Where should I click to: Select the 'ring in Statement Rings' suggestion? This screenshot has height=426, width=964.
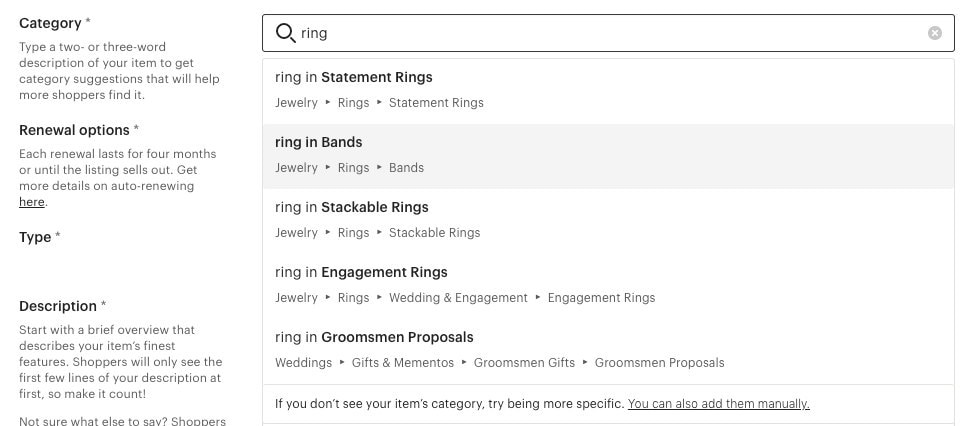609,91
